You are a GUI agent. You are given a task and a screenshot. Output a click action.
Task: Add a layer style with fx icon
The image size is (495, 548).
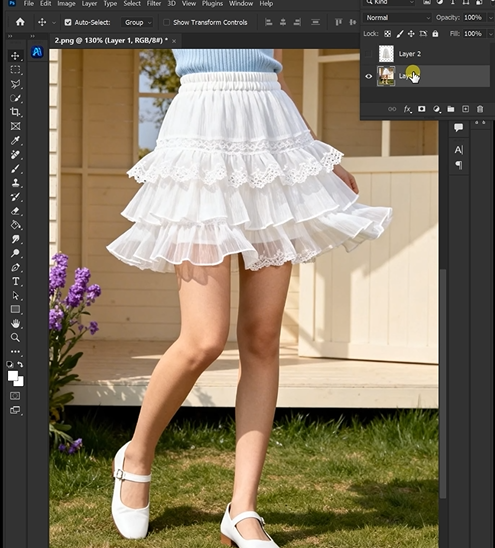(x=407, y=109)
